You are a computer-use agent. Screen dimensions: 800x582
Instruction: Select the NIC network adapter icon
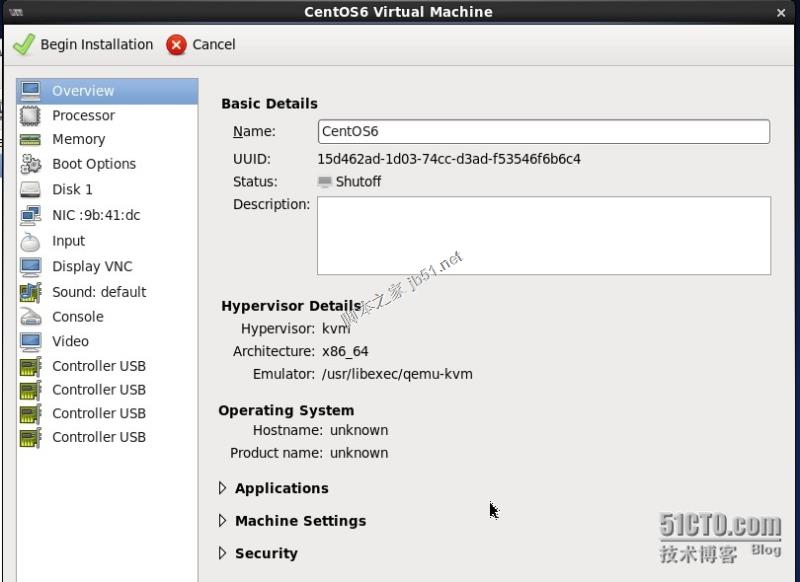[x=31, y=215]
